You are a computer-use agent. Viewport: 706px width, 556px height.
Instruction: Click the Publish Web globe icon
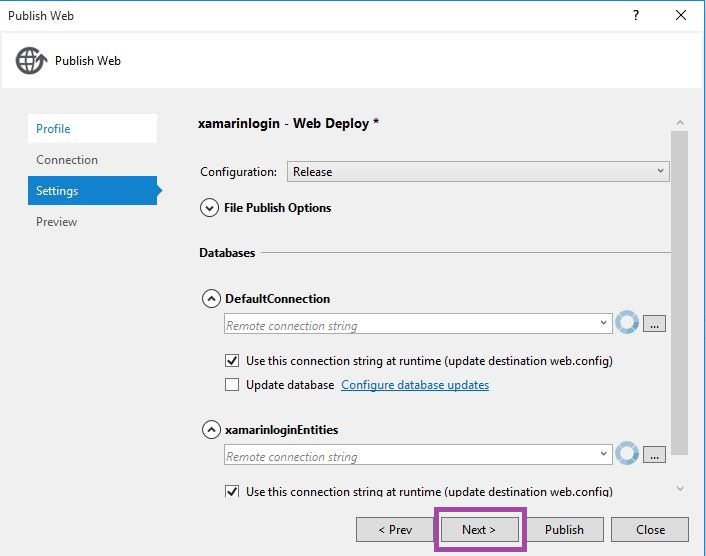tap(31, 61)
